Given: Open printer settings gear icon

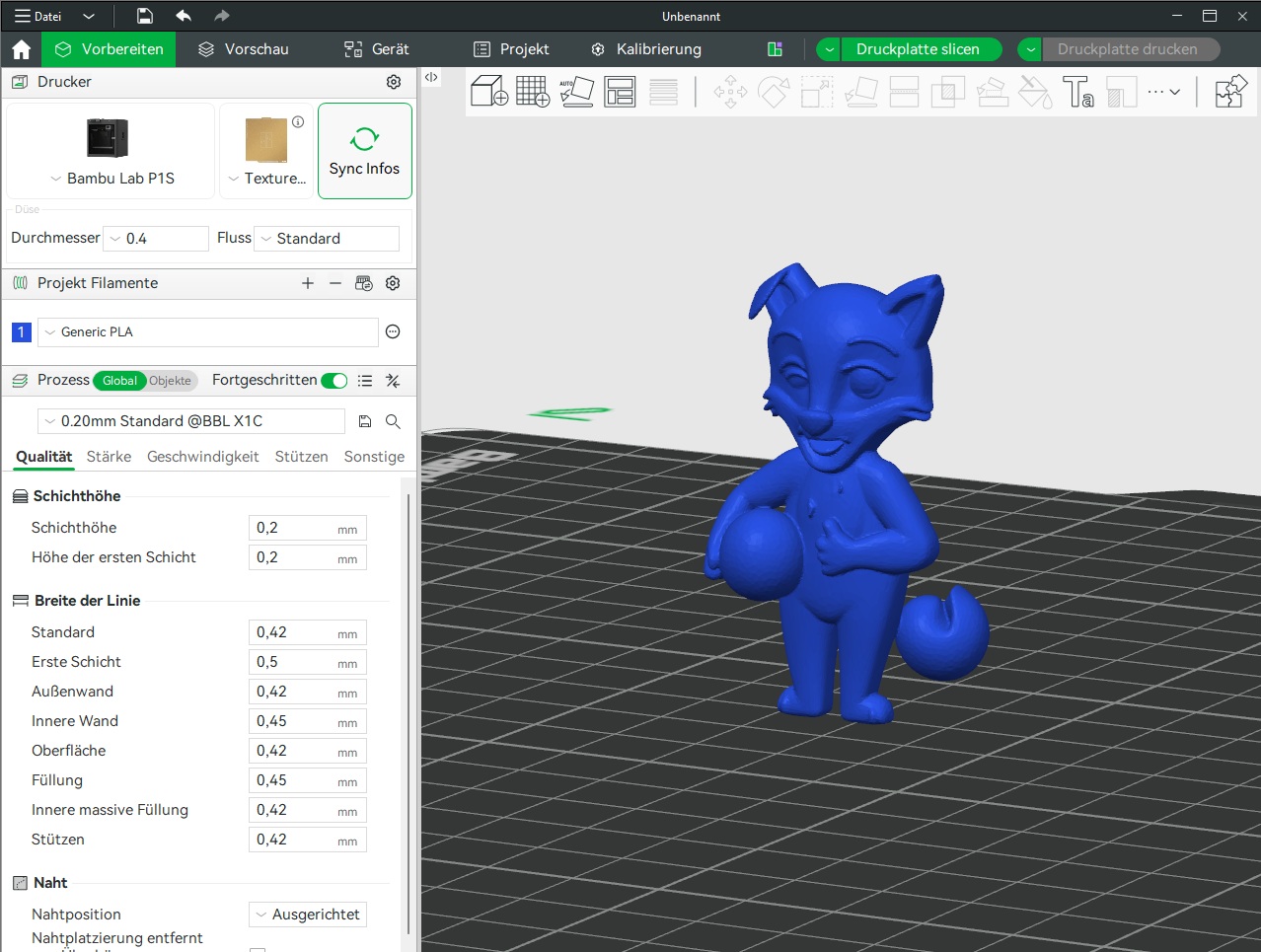Looking at the screenshot, I should (394, 82).
